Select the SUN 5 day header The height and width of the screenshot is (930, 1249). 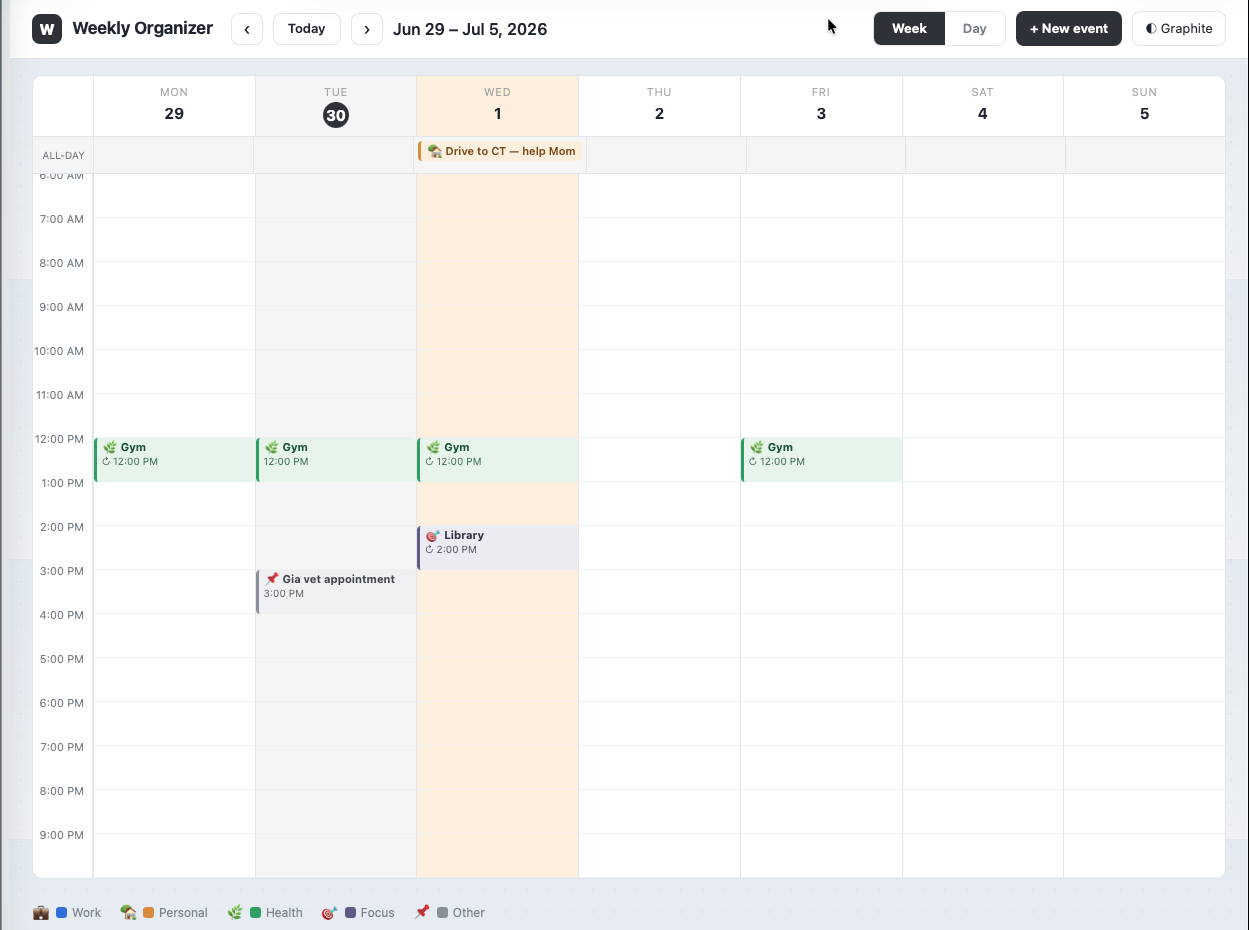pos(1144,105)
